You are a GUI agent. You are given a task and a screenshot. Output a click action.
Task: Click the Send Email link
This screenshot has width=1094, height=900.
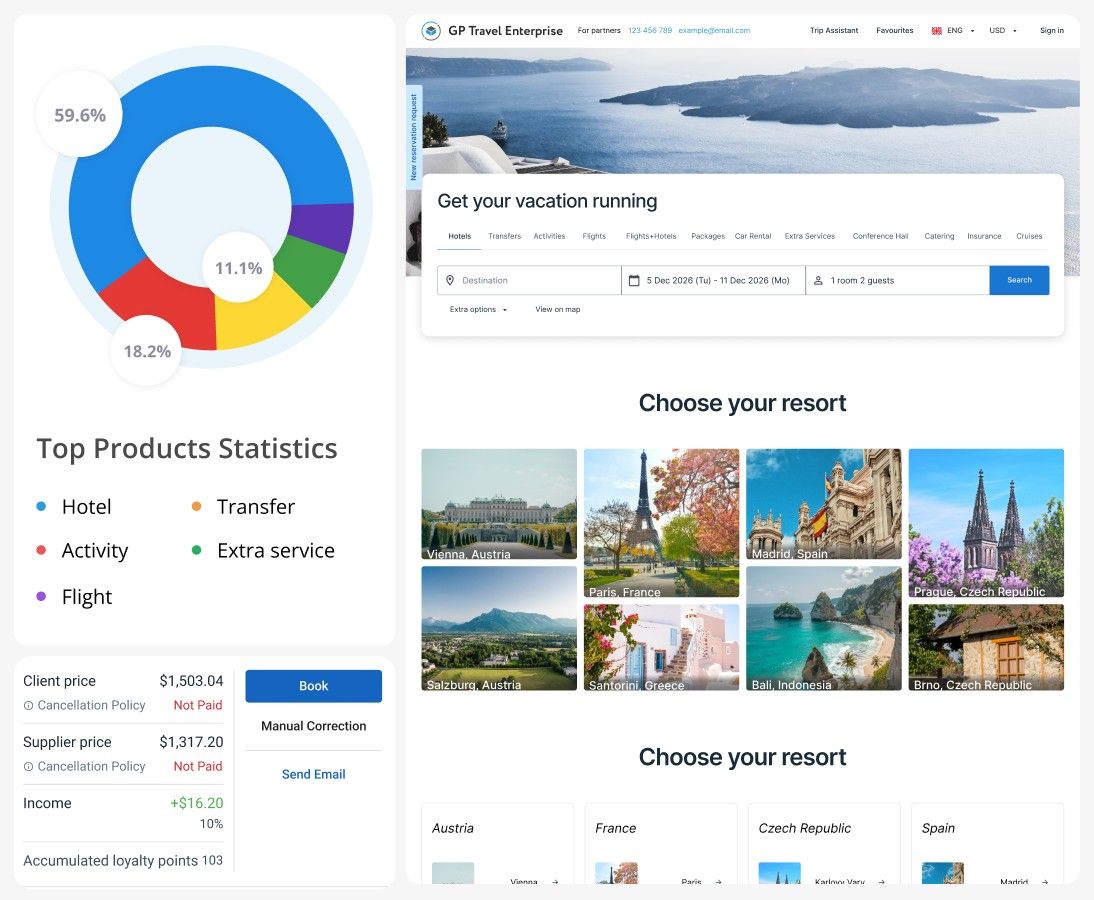(313, 774)
